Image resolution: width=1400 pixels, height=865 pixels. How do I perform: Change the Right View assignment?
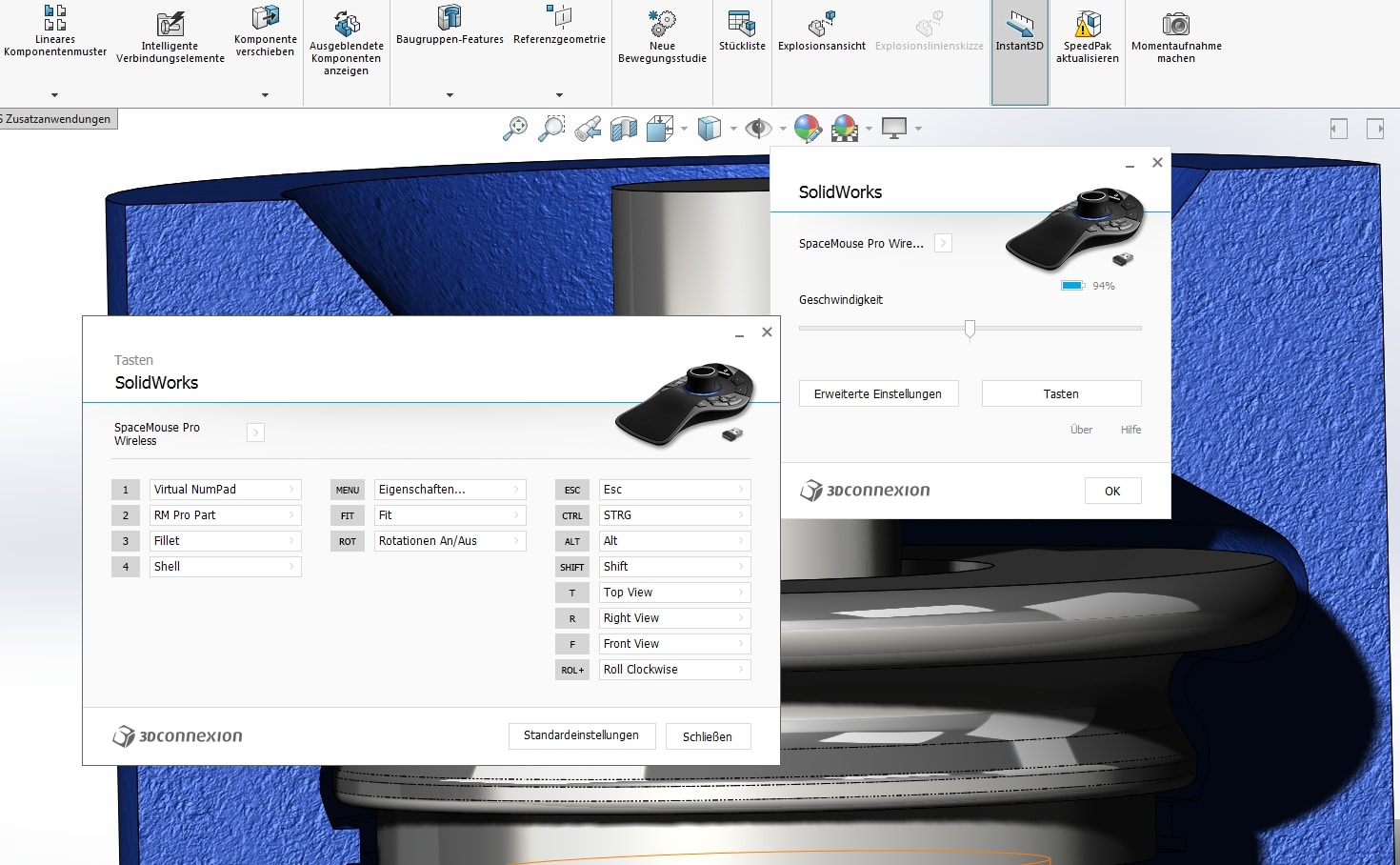675,618
